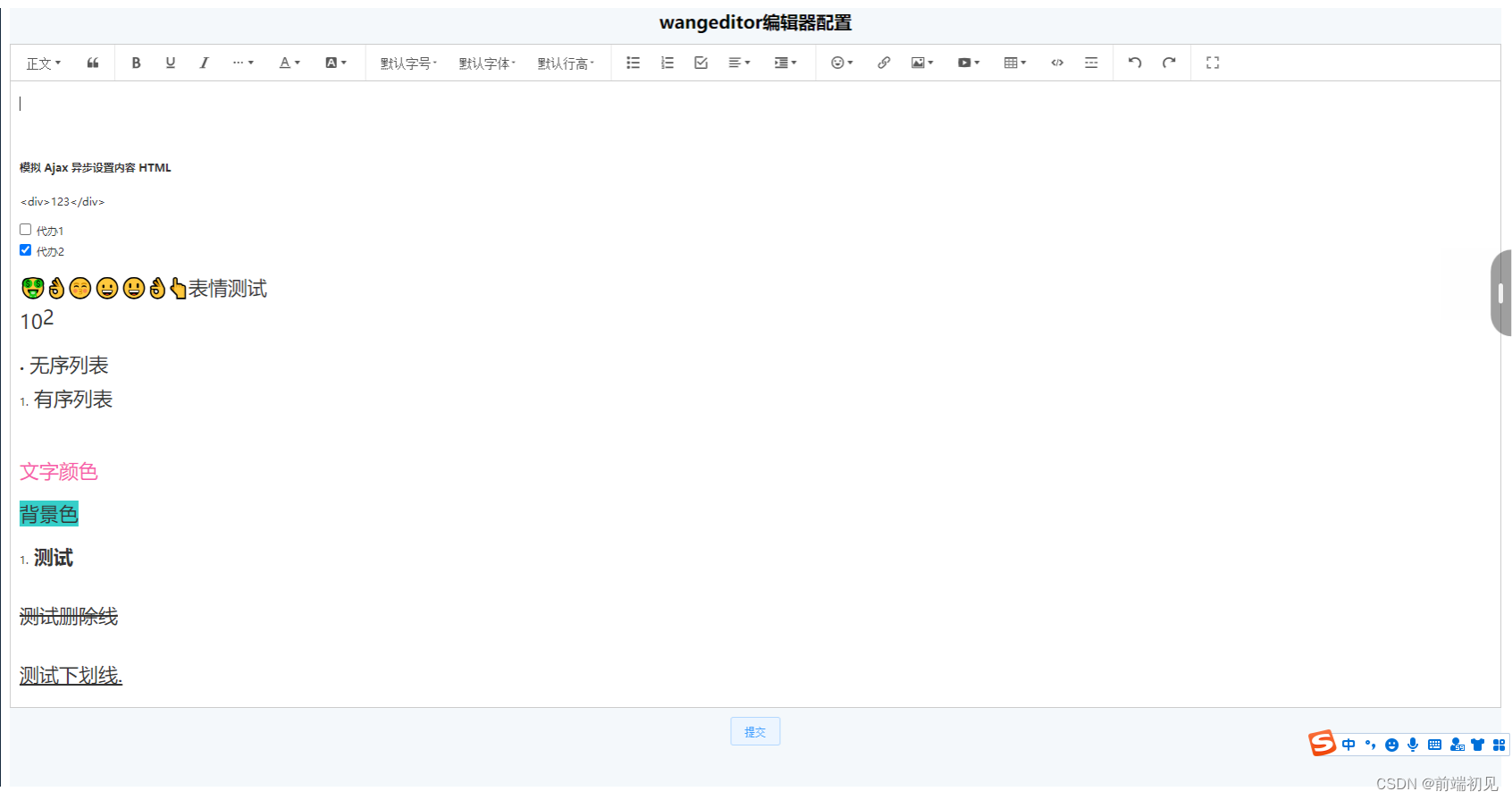Toggle bold formatting
1512x800 pixels.
click(136, 63)
